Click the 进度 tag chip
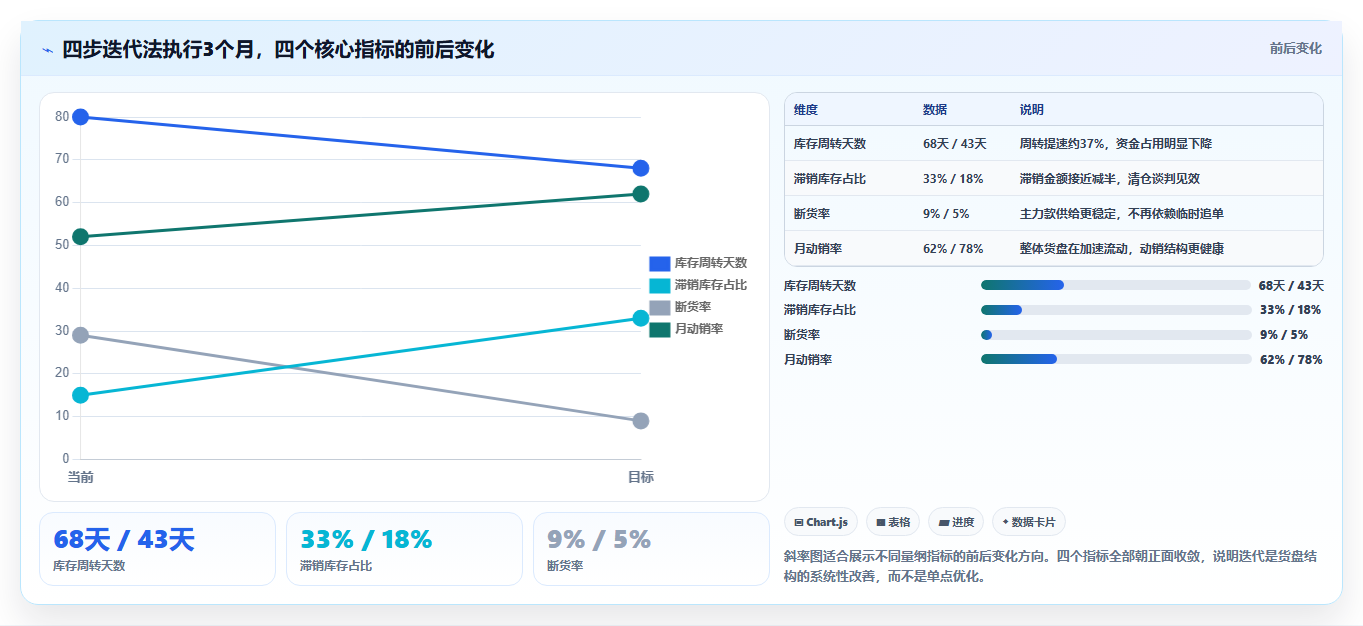The width and height of the screenshot is (1363, 626). pos(956,522)
